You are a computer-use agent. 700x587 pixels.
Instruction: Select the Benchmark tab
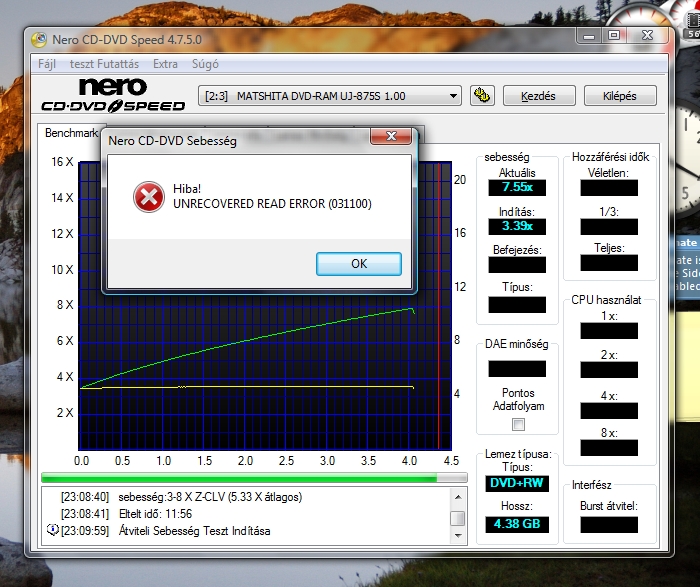pyautogui.click(x=71, y=133)
